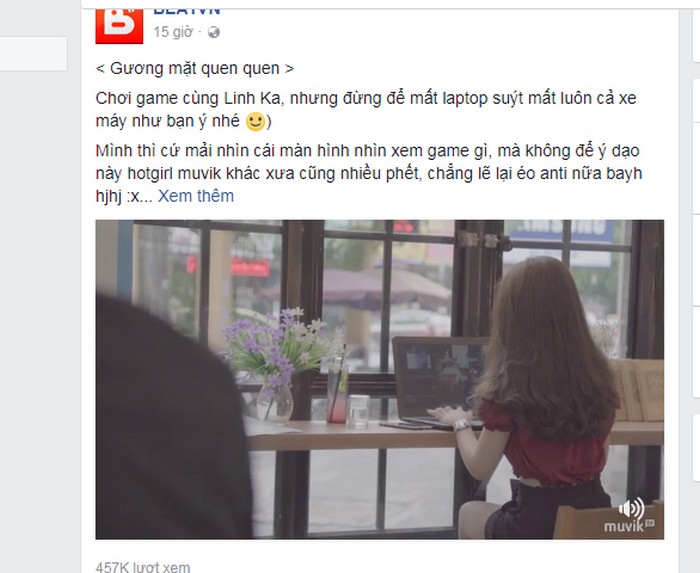Click the Chơi game cùng Linh Ka sentence
The width and height of the screenshot is (700, 573).
(366, 110)
